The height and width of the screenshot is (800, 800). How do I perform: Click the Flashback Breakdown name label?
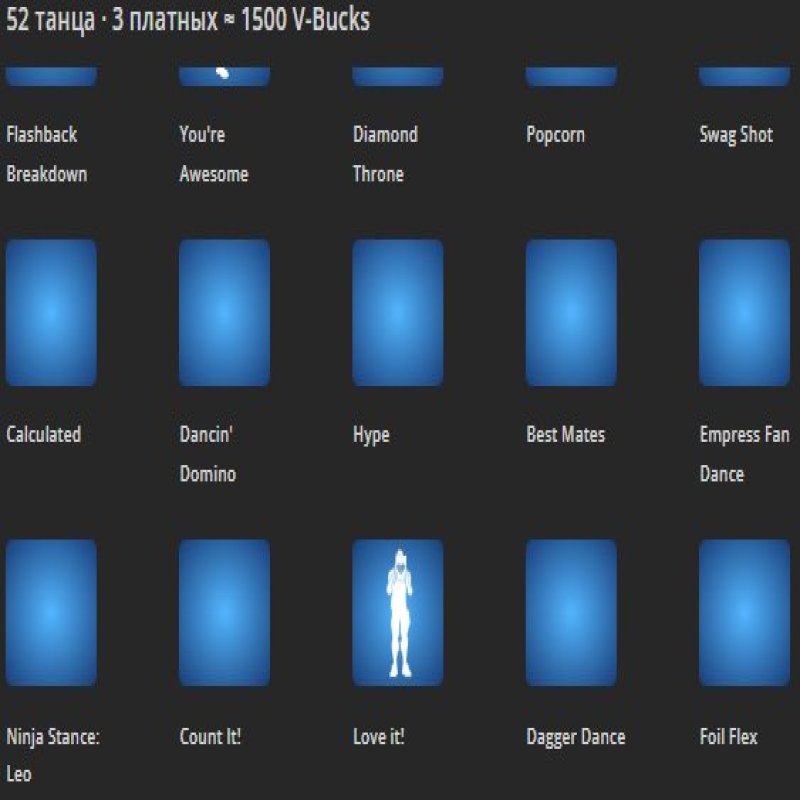tap(44, 155)
